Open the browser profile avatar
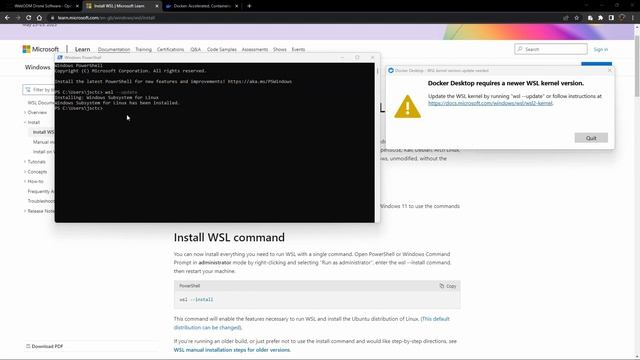This screenshot has height=360, width=640. point(622,18)
